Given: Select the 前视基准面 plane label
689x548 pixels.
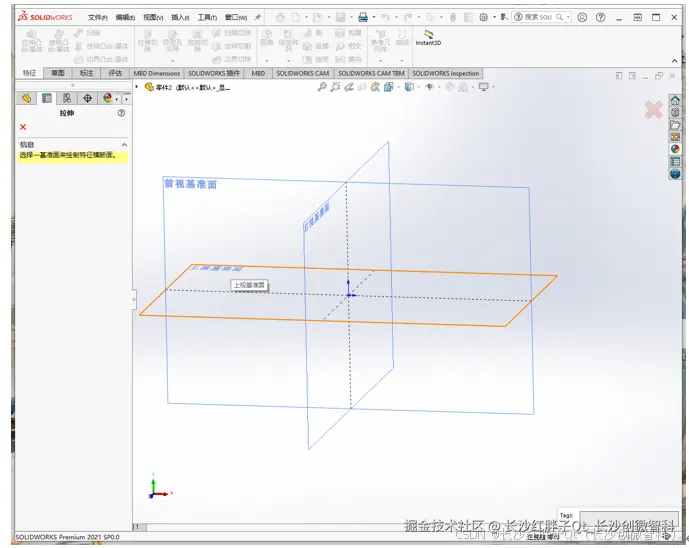Looking at the screenshot, I should [190, 184].
